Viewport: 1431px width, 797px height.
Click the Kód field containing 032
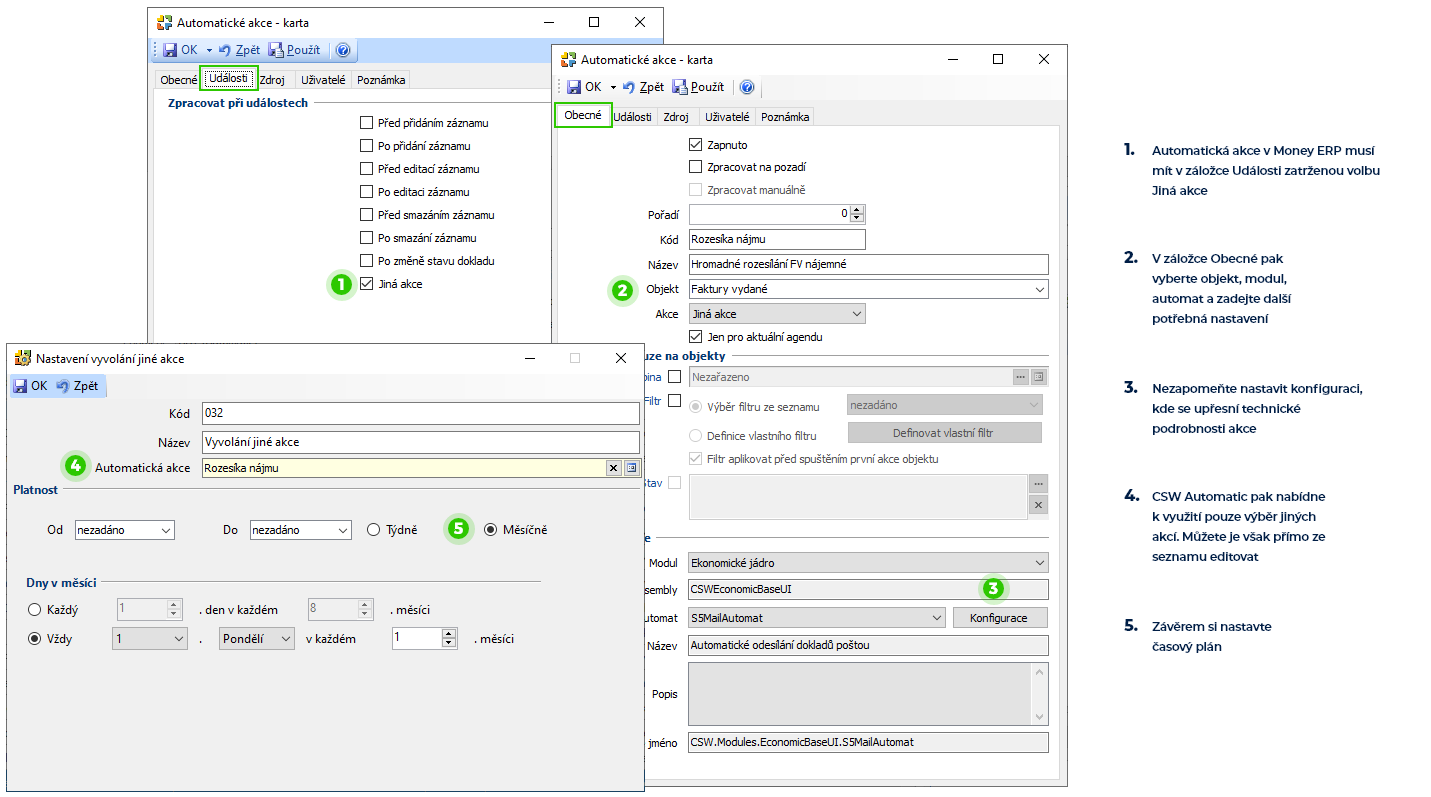pyautogui.click(x=420, y=413)
